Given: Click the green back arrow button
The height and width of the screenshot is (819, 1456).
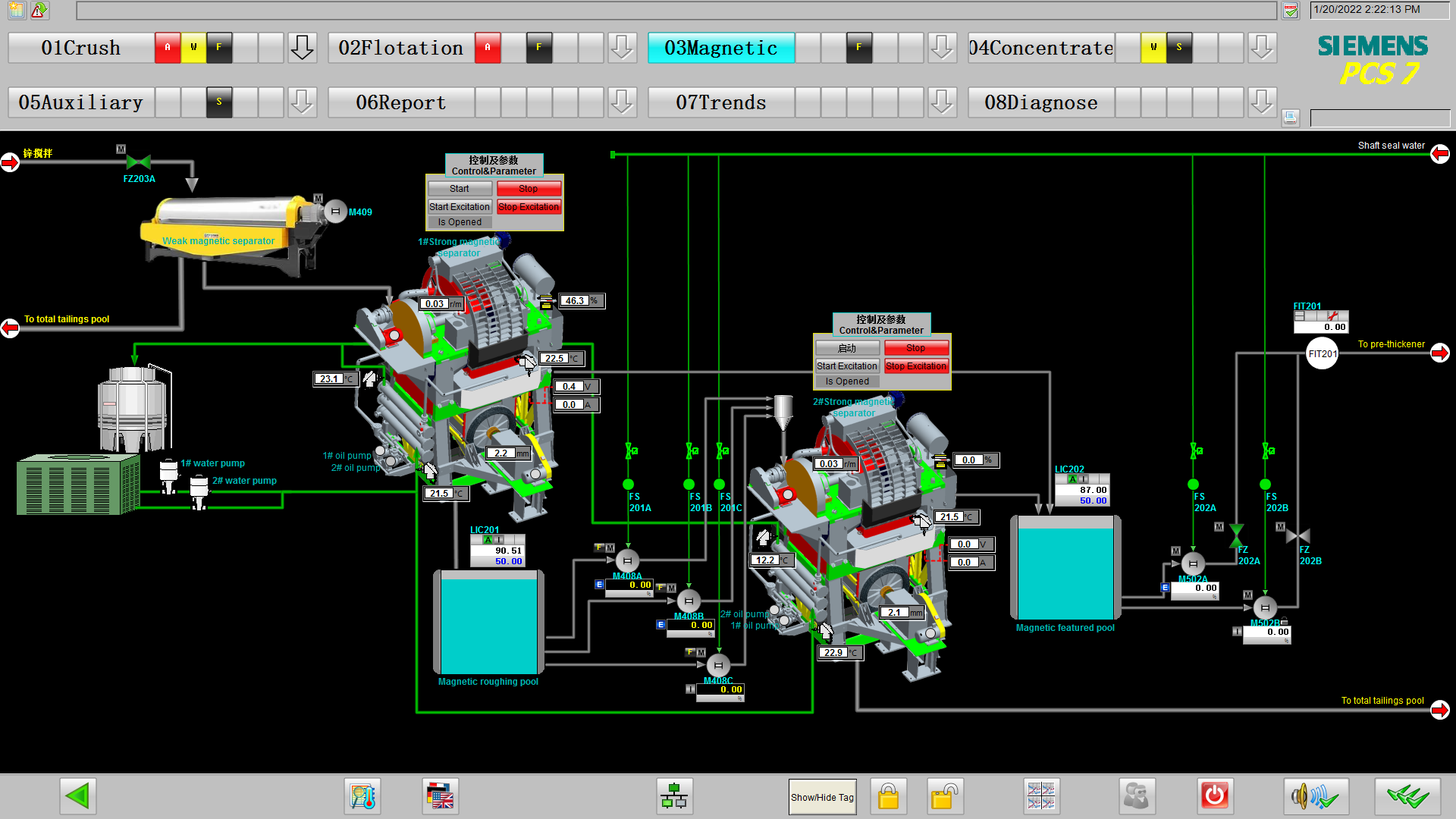Looking at the screenshot, I should point(77,796).
